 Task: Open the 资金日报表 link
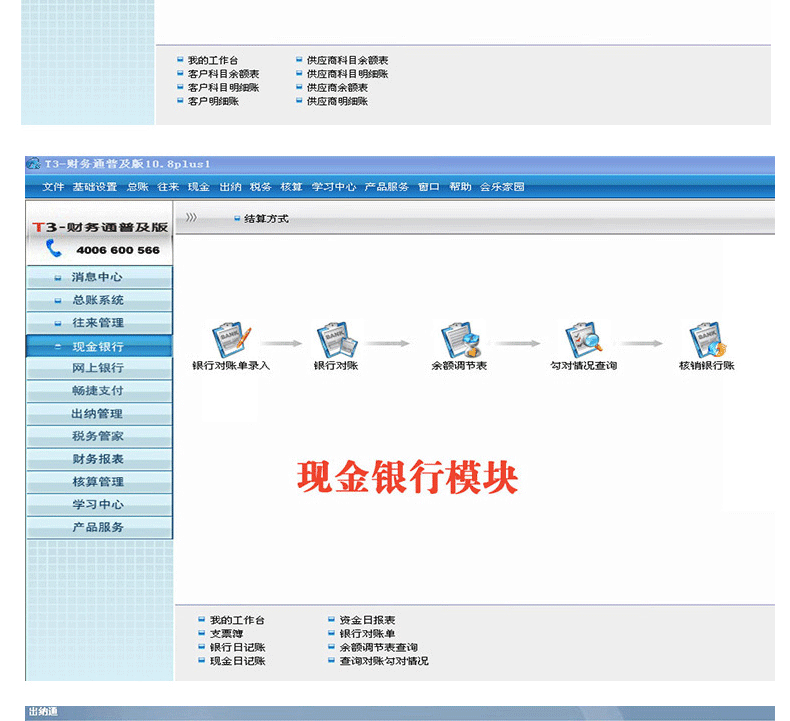click(x=367, y=620)
